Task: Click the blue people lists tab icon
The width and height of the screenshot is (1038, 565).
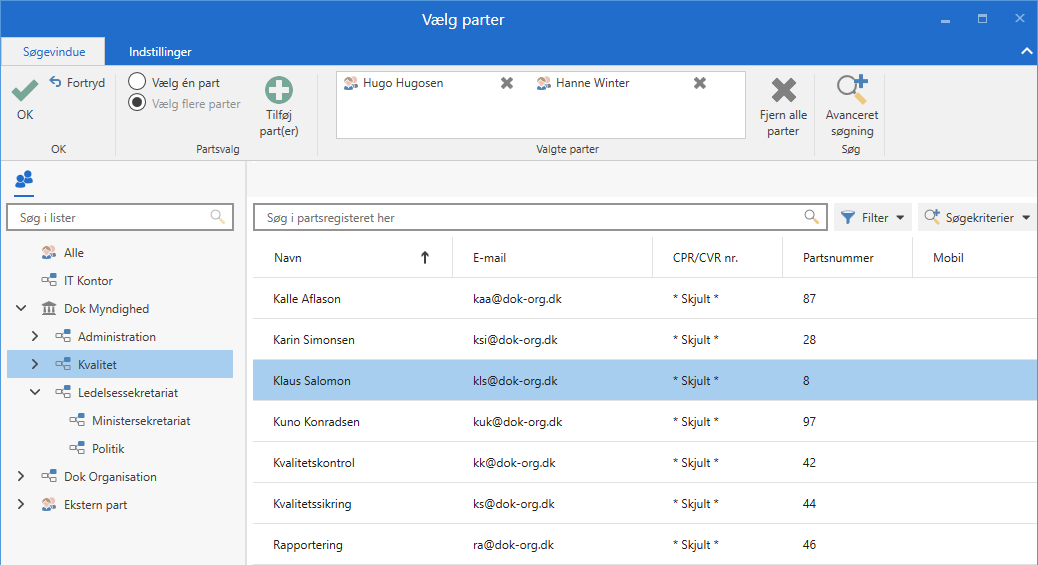Action: click(24, 180)
